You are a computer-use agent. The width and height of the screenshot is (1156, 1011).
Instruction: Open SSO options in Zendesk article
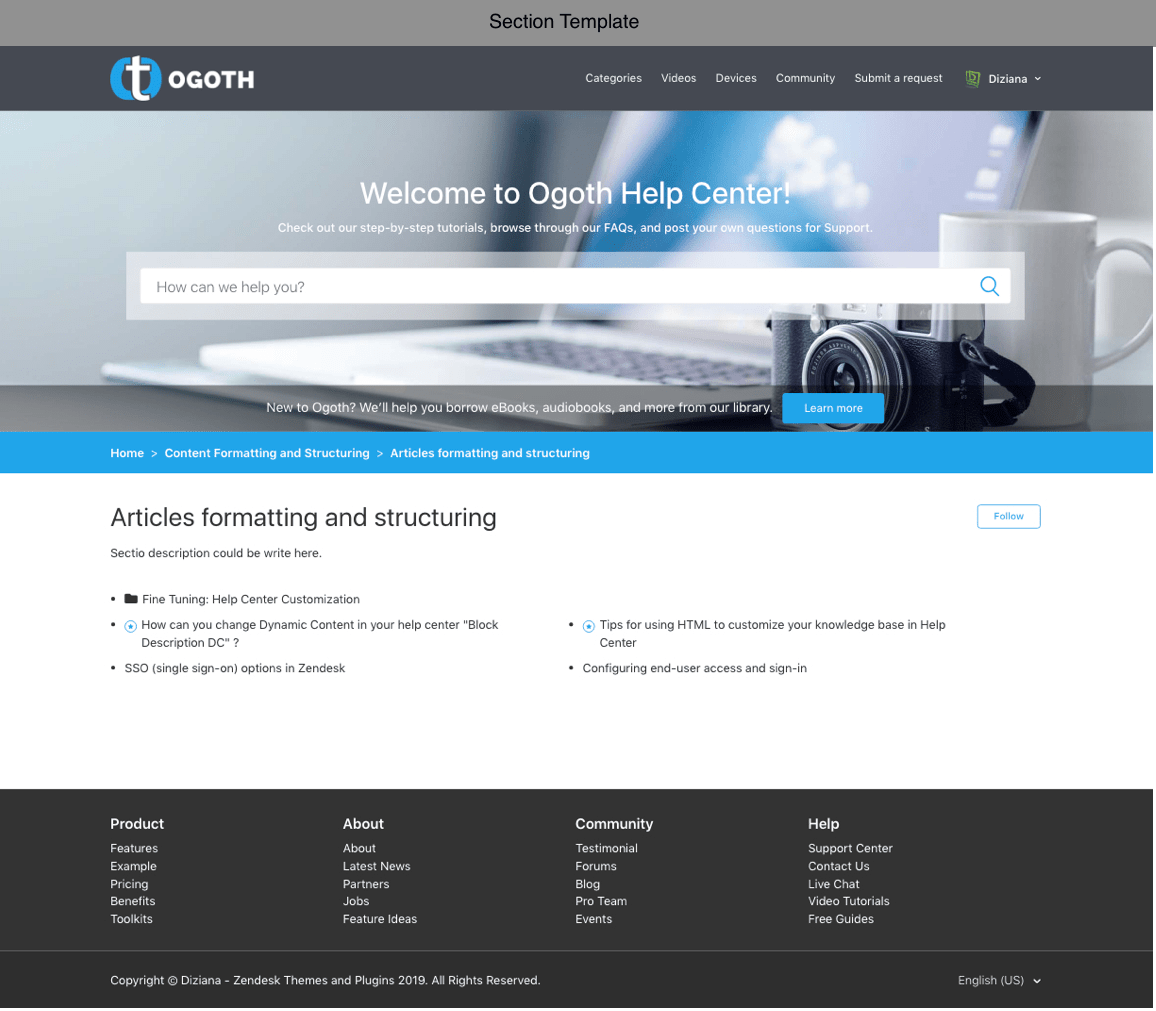coord(235,668)
